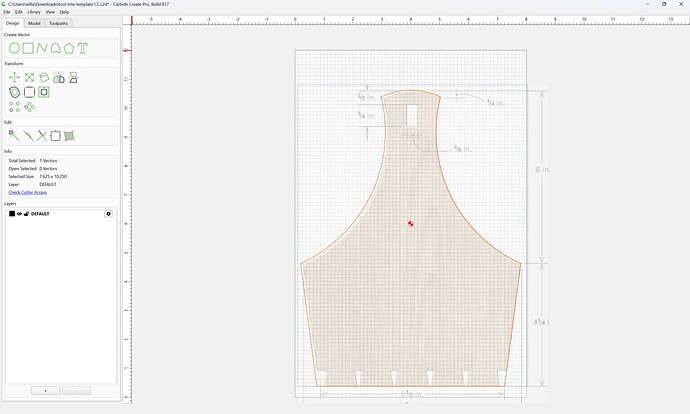Open the File menu
This screenshot has width=690, height=414.
click(7, 12)
